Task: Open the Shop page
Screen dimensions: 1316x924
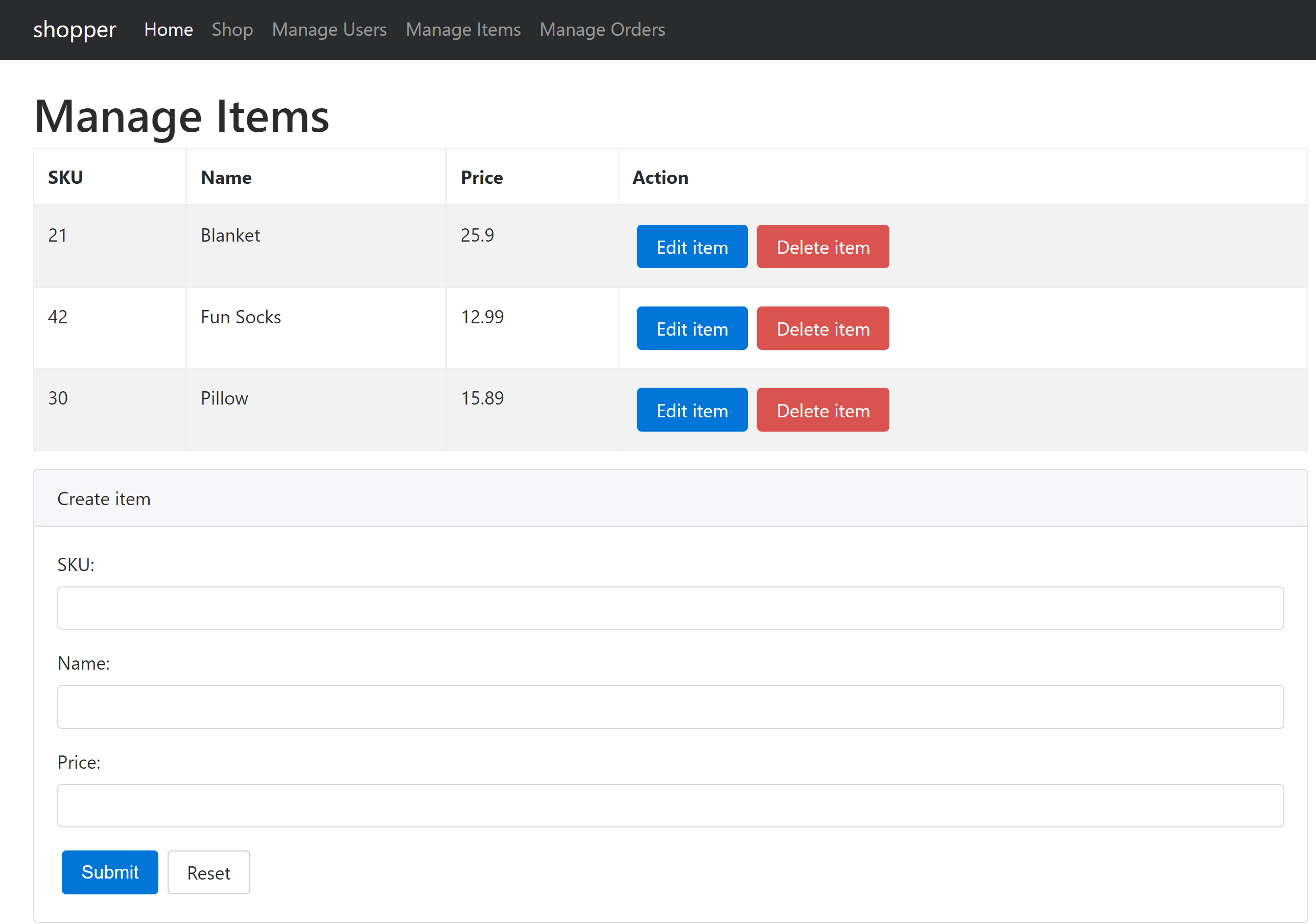Action: (232, 29)
